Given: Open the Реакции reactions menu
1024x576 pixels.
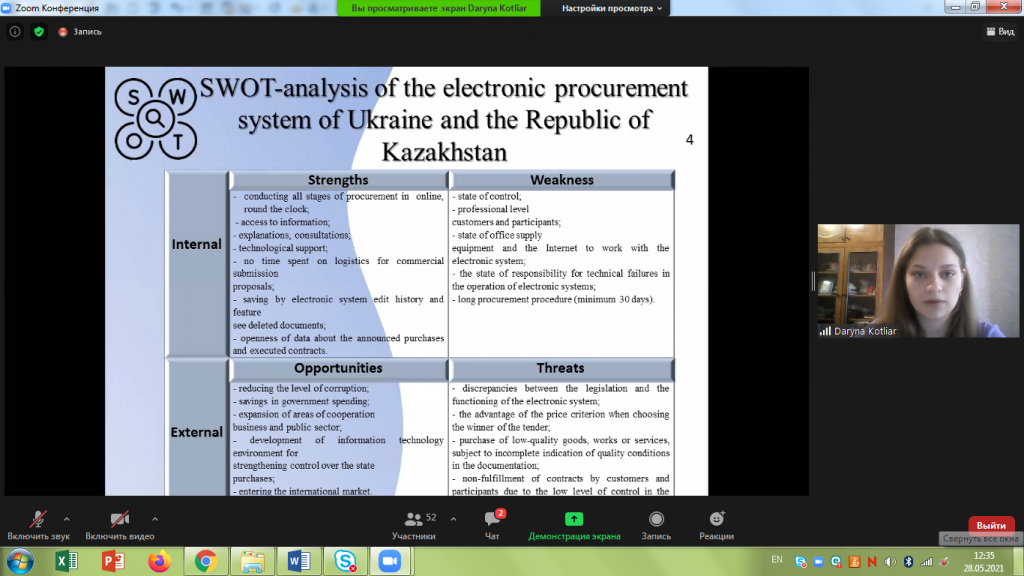Looking at the screenshot, I should pyautogui.click(x=716, y=525).
